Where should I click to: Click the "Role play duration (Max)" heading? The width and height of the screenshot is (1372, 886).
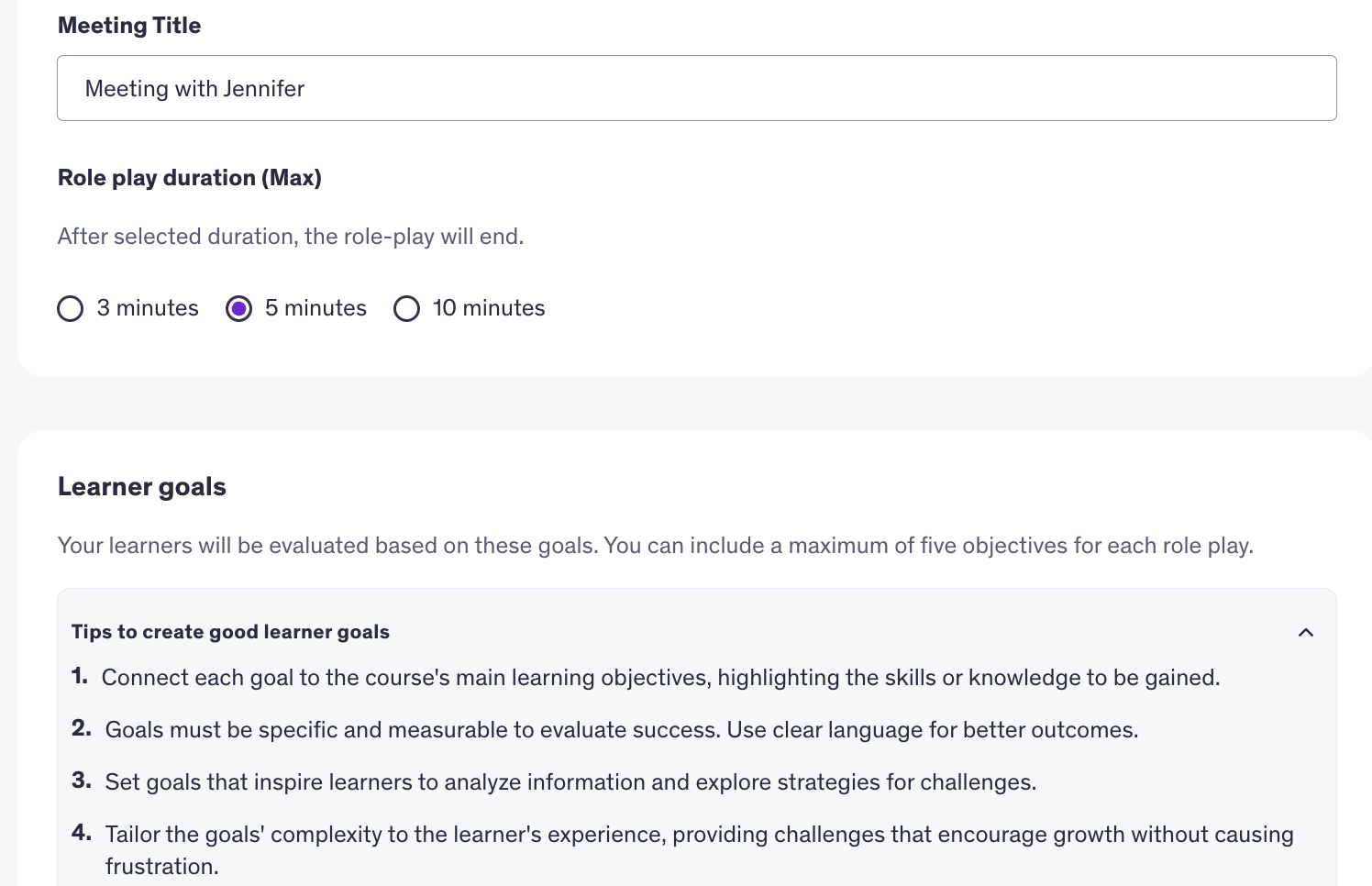click(190, 178)
